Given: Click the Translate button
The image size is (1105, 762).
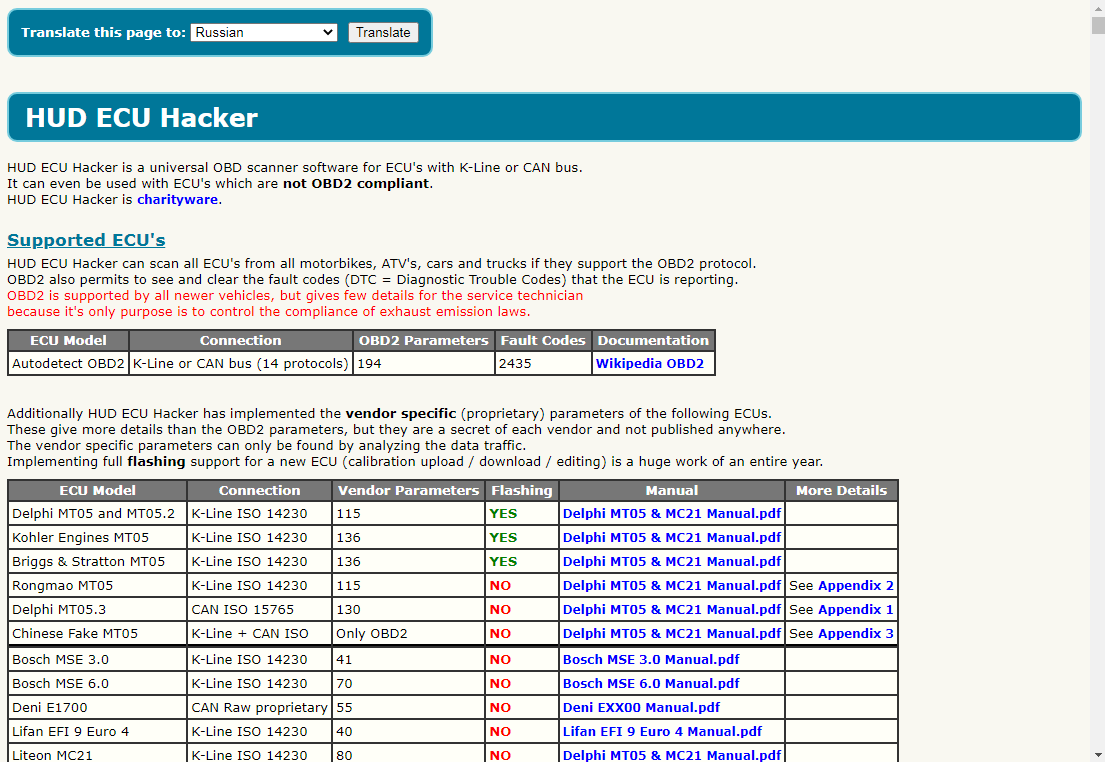Looking at the screenshot, I should 383,32.
